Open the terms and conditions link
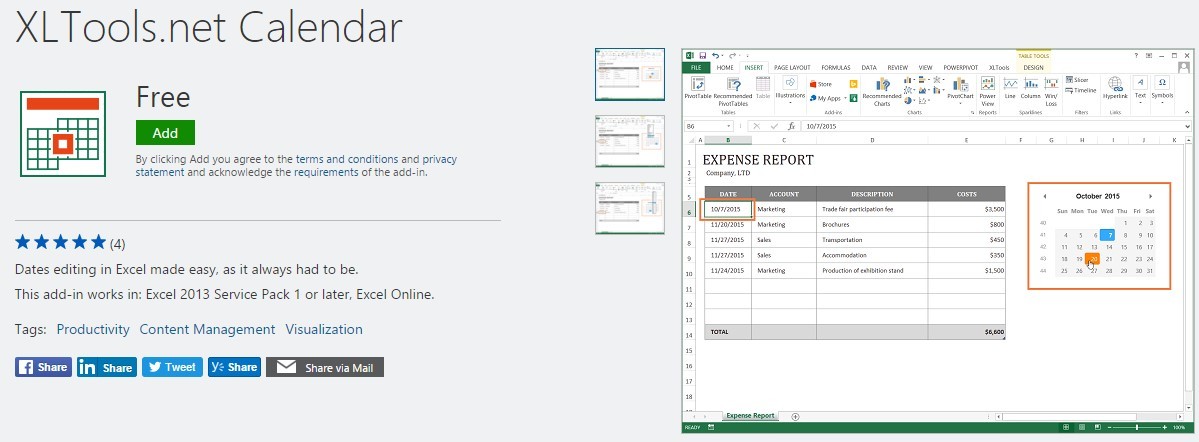Screen dimensions: 1199x442 click(x=346, y=159)
